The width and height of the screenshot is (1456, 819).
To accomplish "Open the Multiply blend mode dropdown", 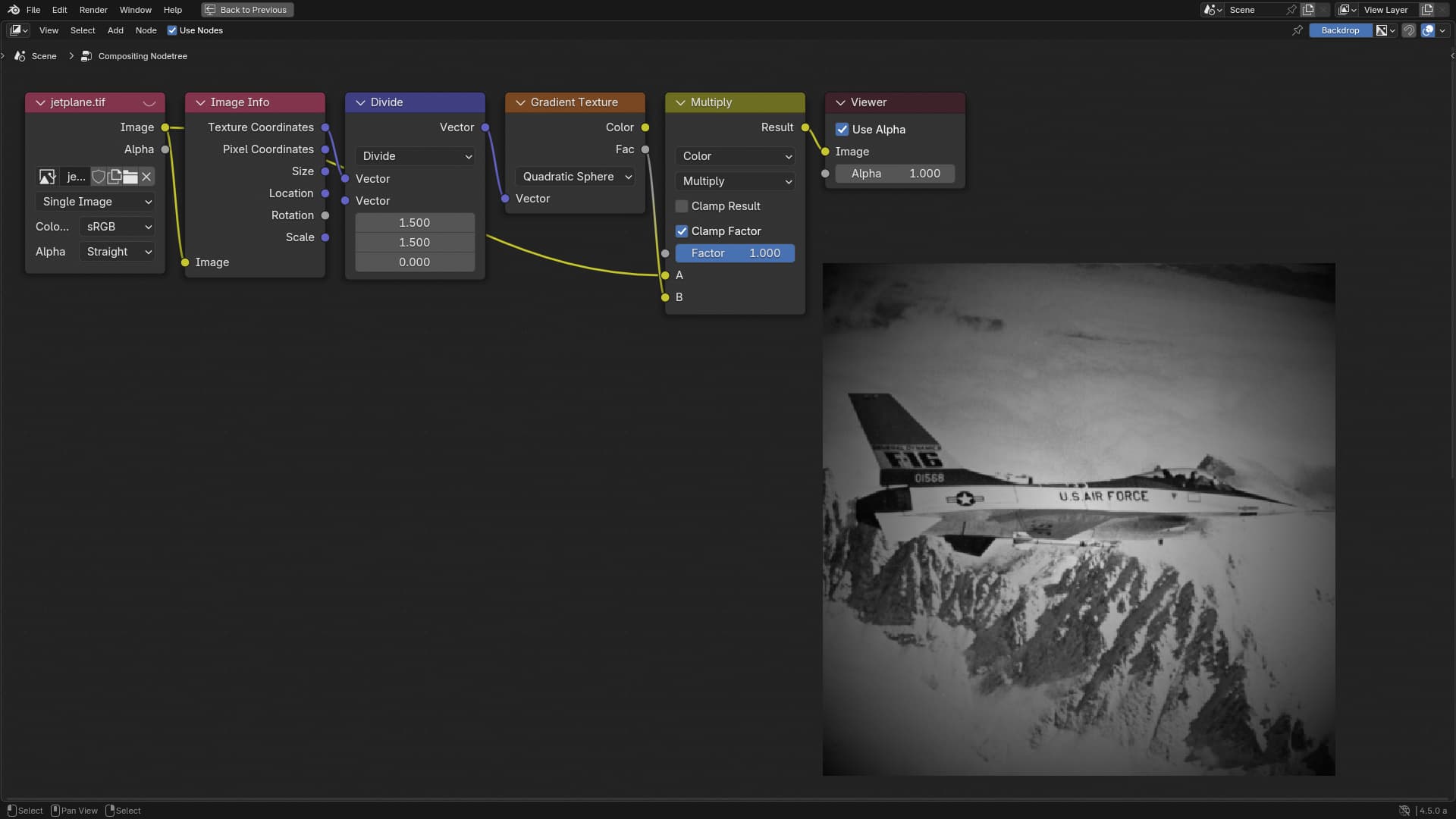I will click(x=736, y=181).
